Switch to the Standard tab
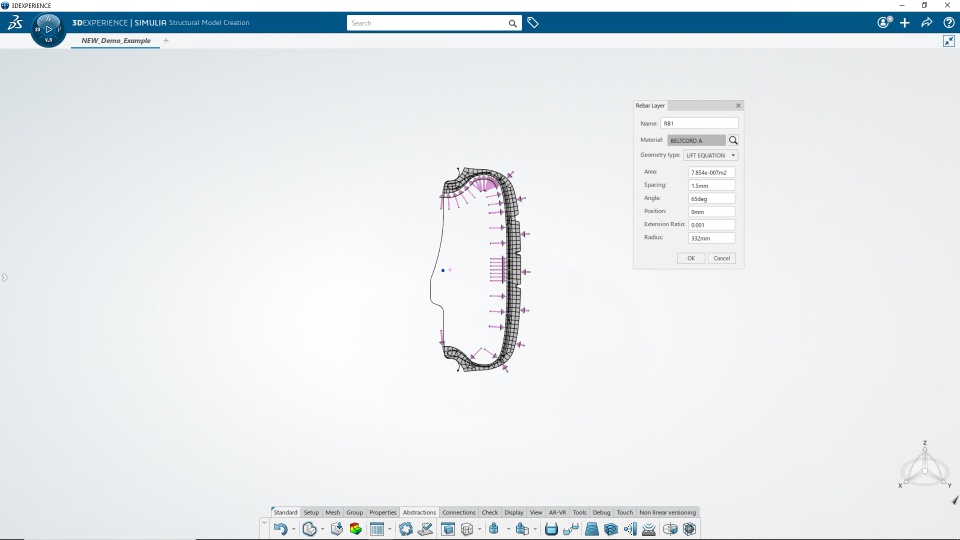Image resolution: width=960 pixels, height=540 pixels. click(x=285, y=512)
